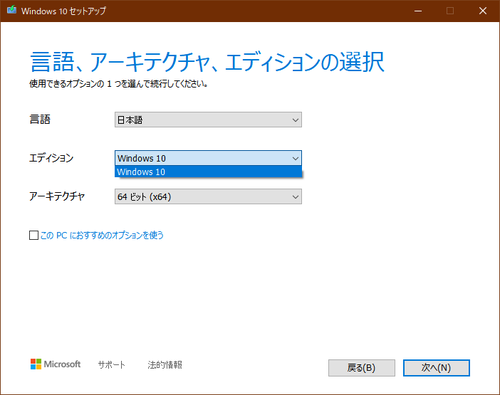This screenshot has width=500, height=395.
Task: Collapse the エディション combo box
Action: coord(208,158)
